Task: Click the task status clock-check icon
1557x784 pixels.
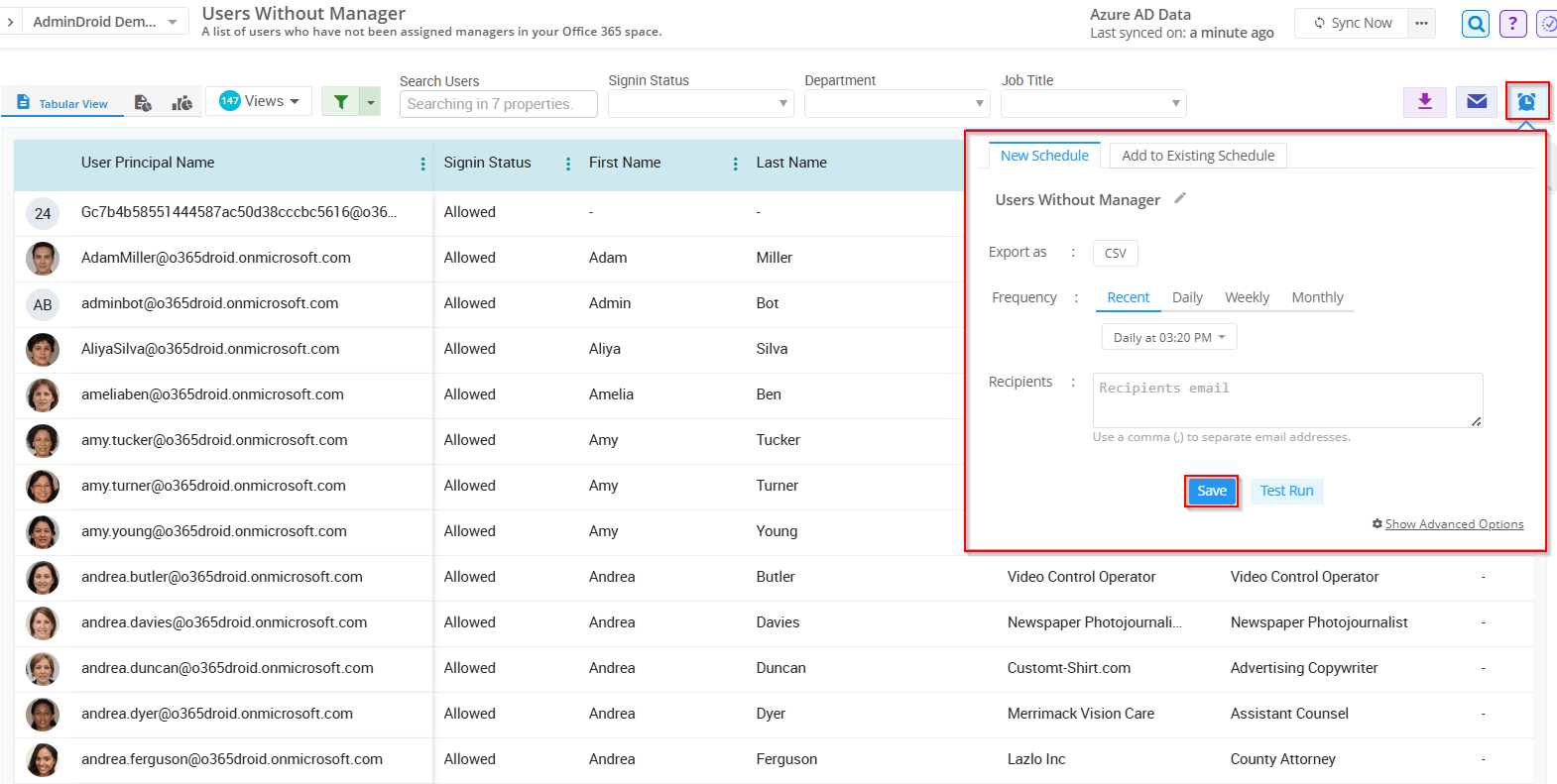Action: tap(1547, 23)
